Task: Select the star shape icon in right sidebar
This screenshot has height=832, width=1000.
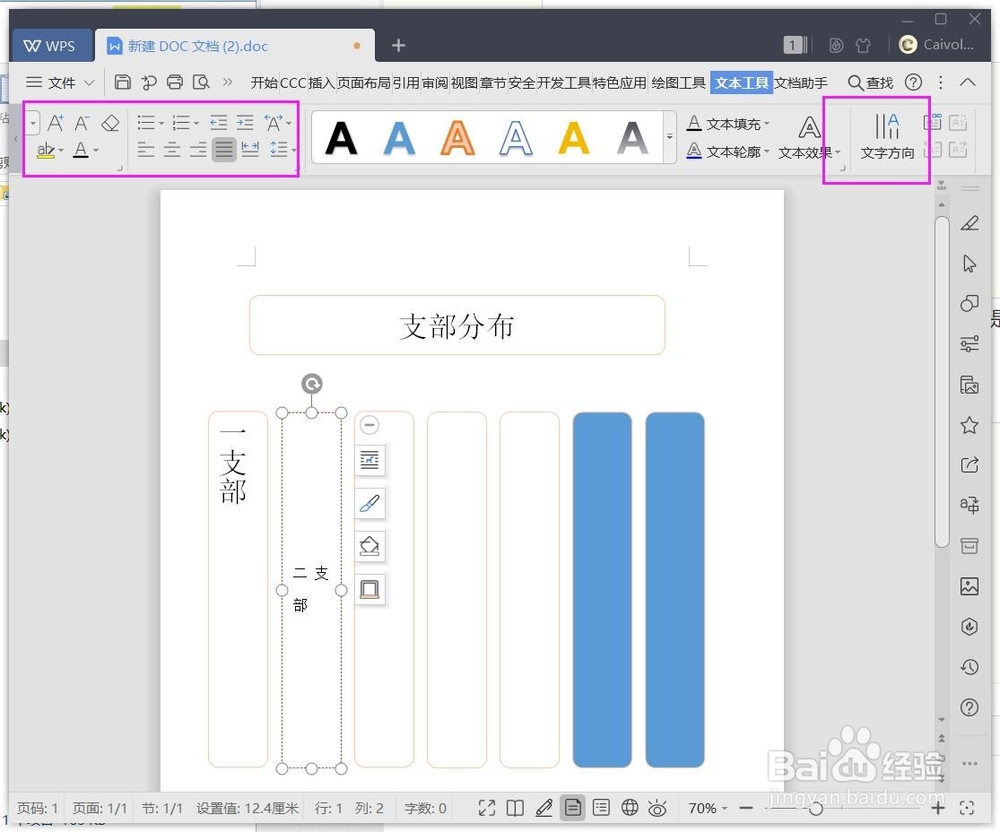Action: 968,425
